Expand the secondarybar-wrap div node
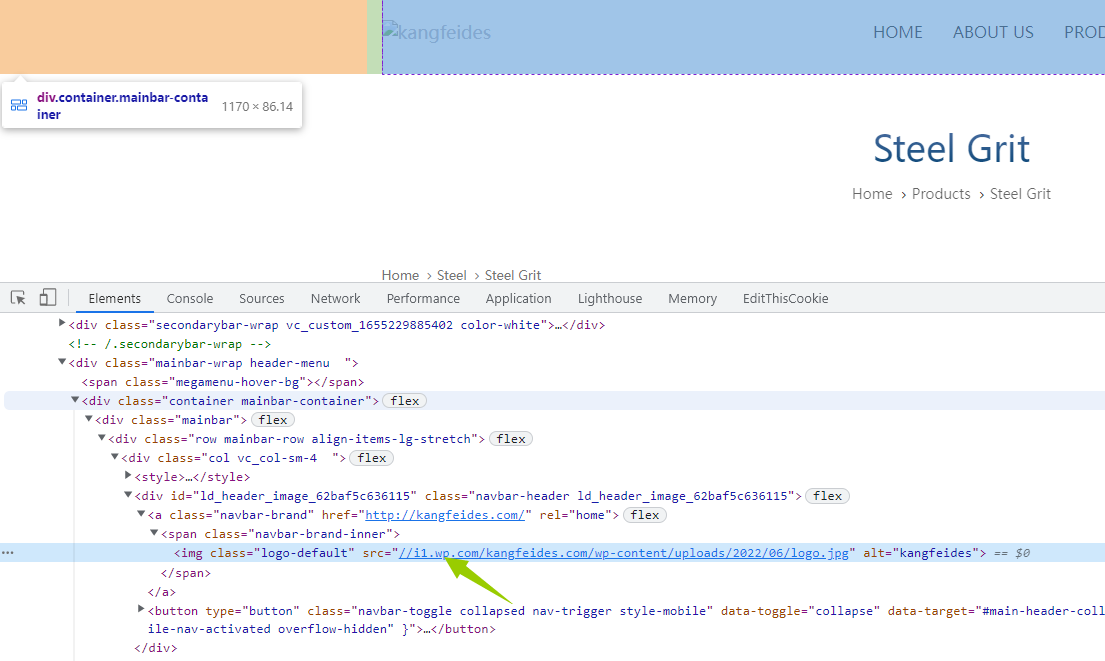 point(62,324)
